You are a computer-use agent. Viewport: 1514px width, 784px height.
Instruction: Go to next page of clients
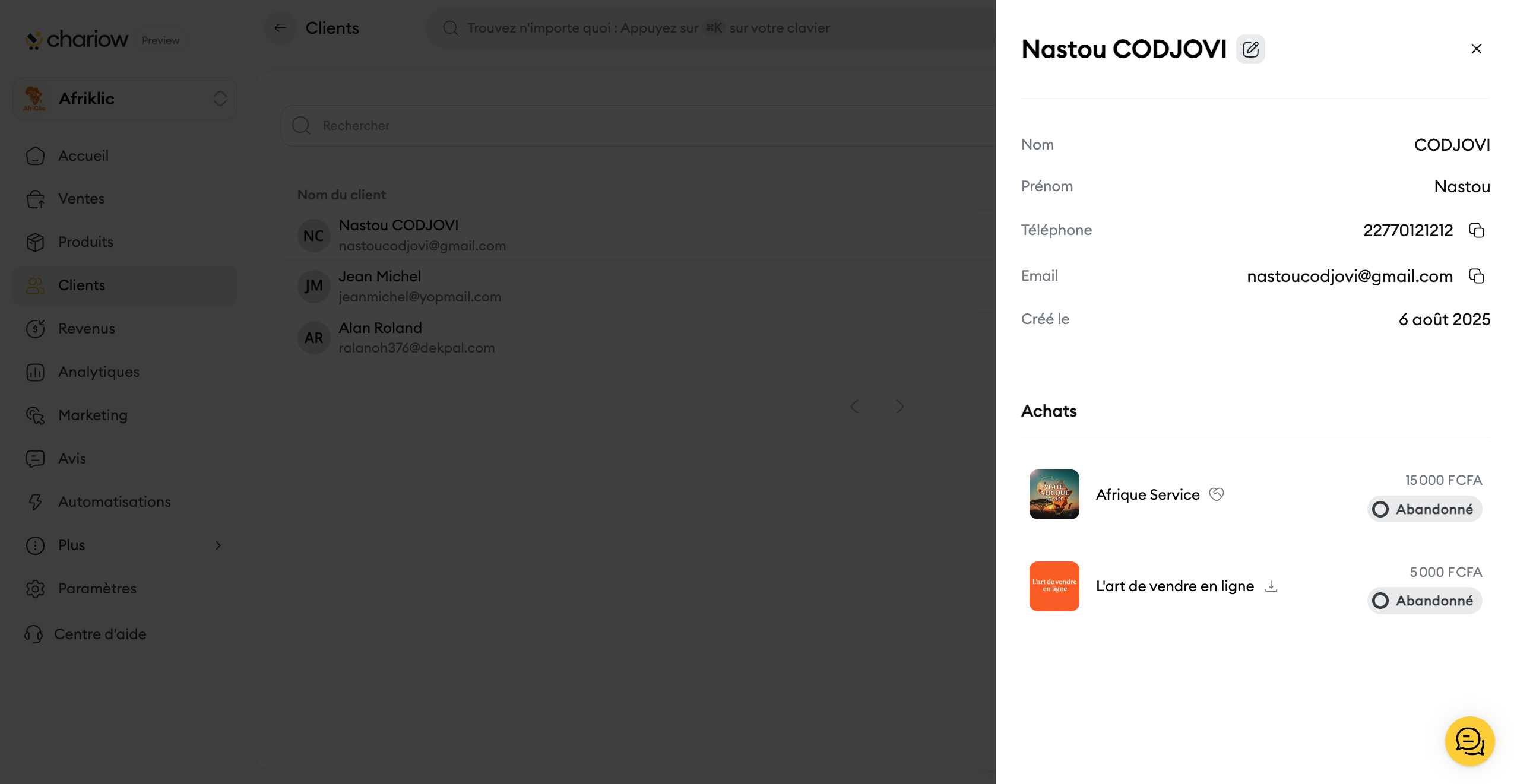899,407
